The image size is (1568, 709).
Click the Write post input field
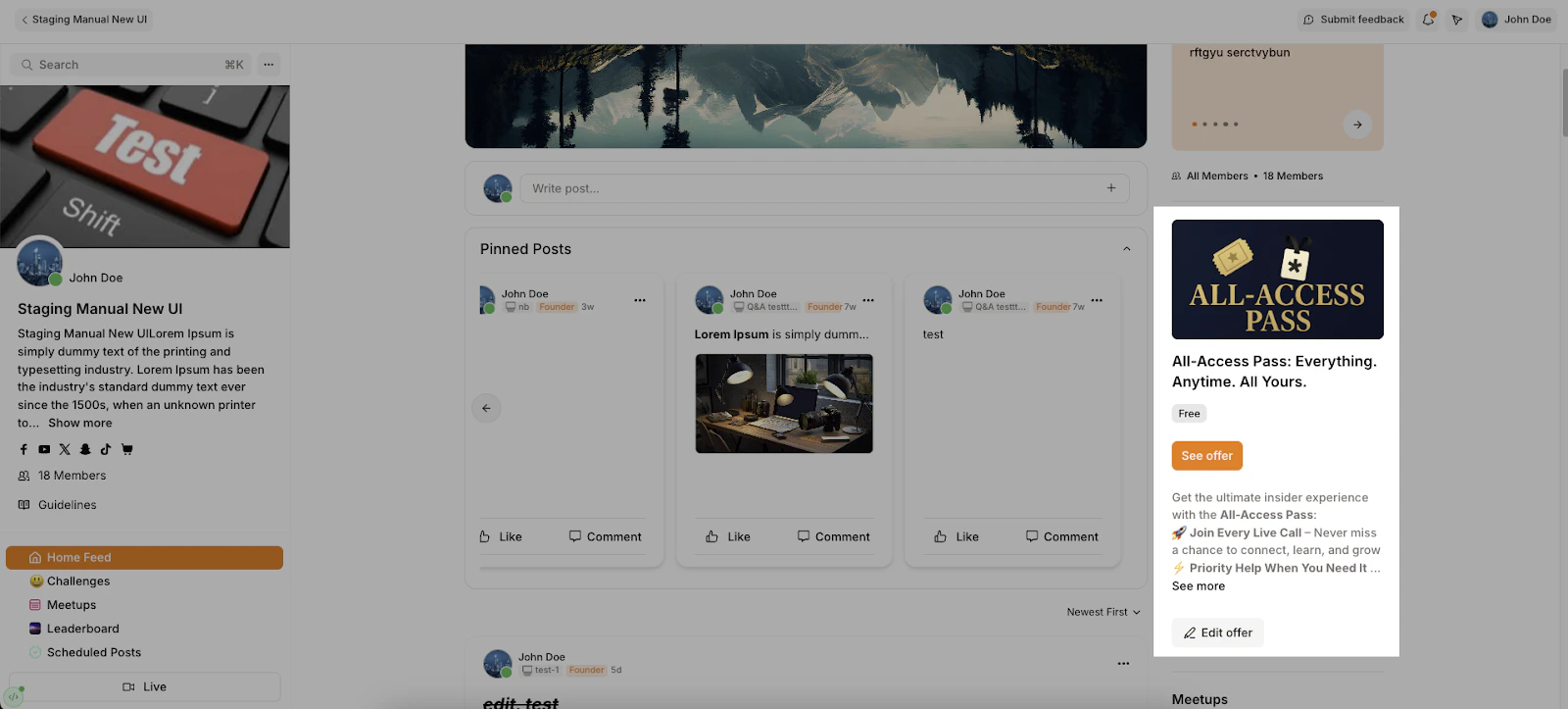pyautogui.click(x=825, y=188)
